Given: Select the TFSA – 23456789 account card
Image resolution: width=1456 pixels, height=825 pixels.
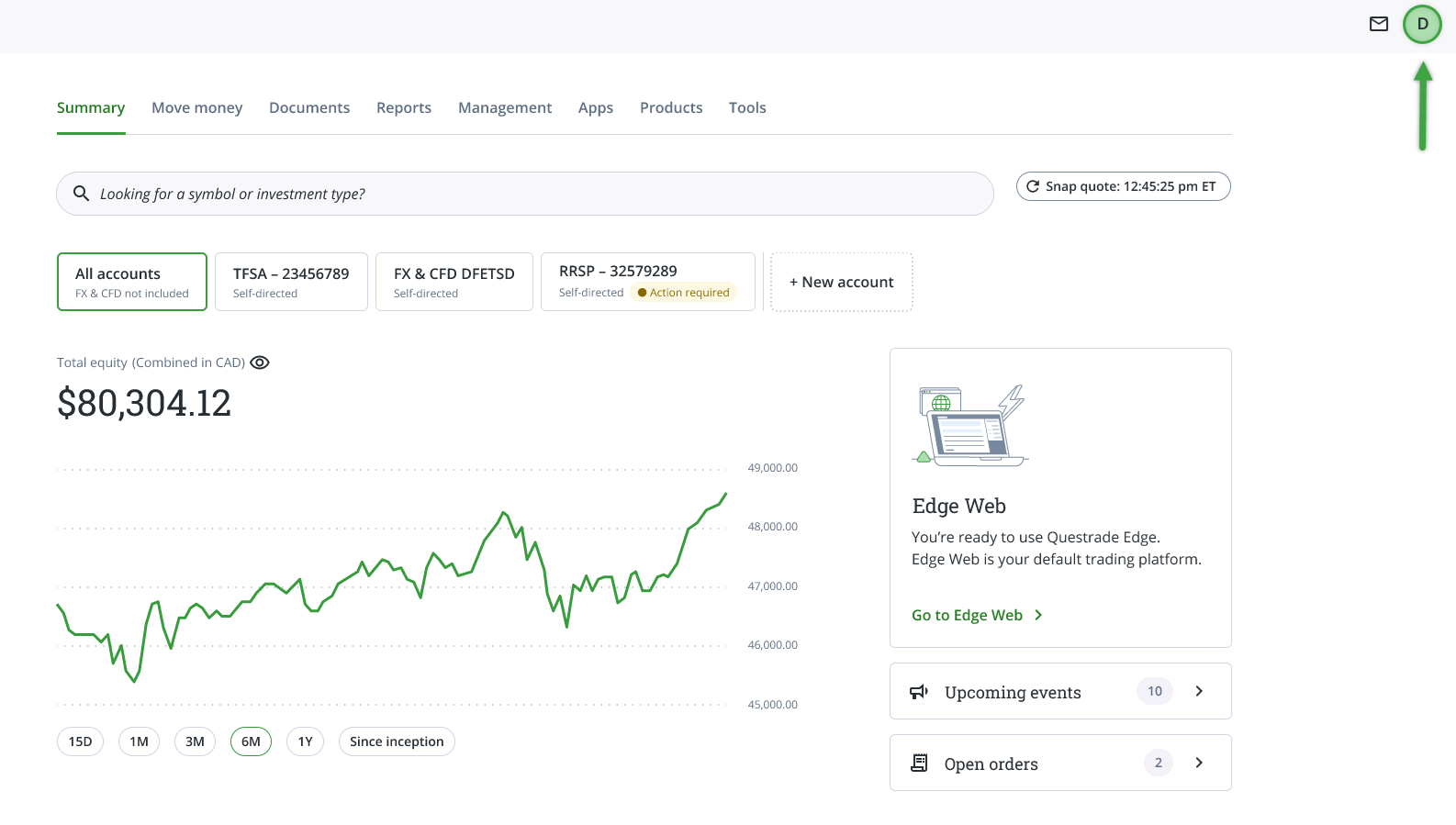Looking at the screenshot, I should (291, 282).
